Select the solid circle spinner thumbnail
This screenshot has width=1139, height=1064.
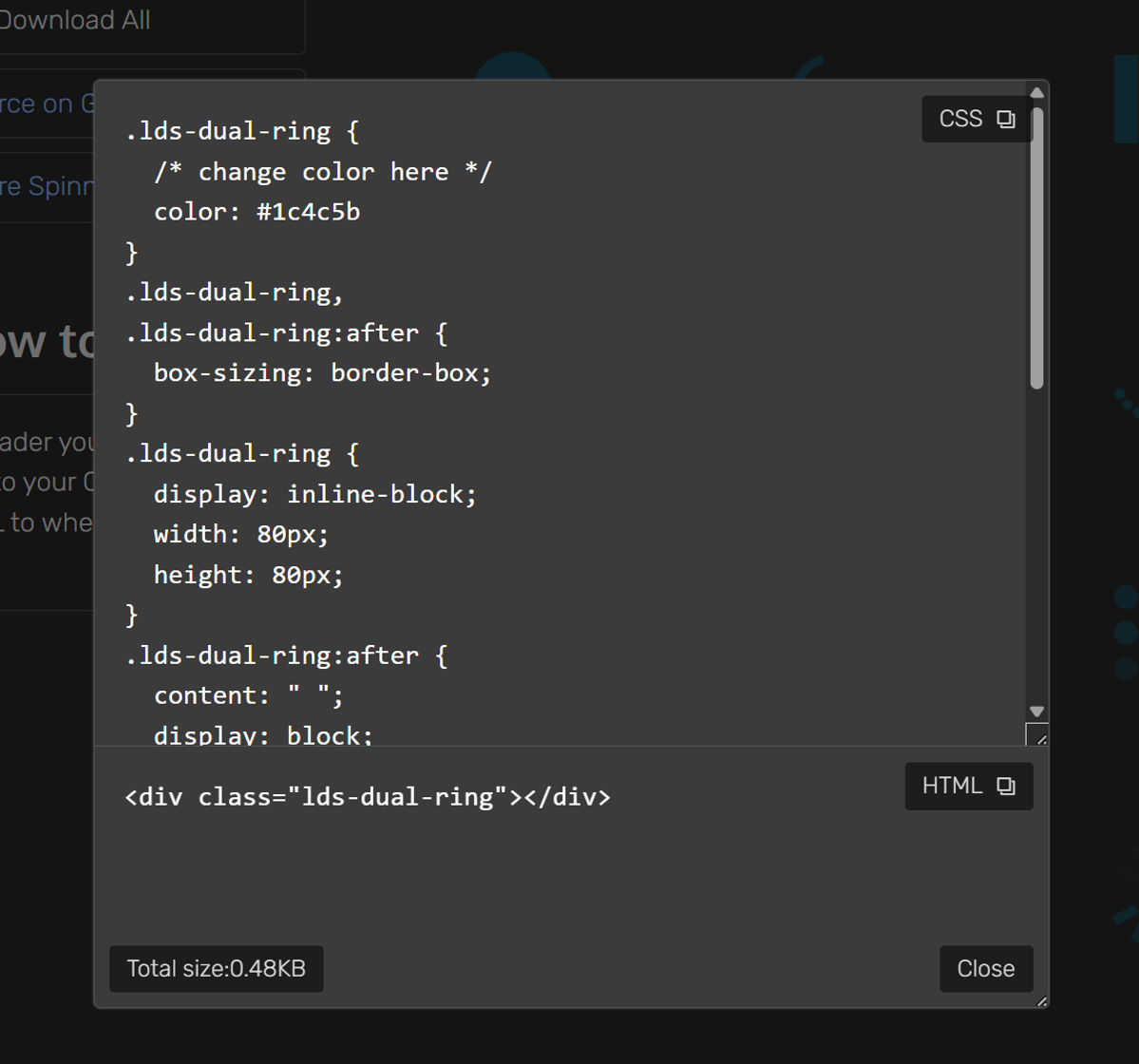coord(513,66)
